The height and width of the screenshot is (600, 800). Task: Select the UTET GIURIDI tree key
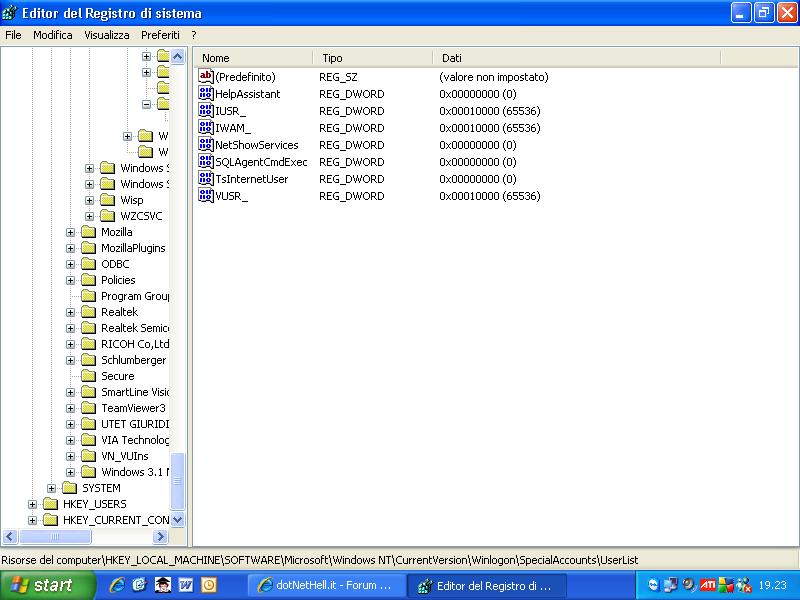(x=135, y=424)
